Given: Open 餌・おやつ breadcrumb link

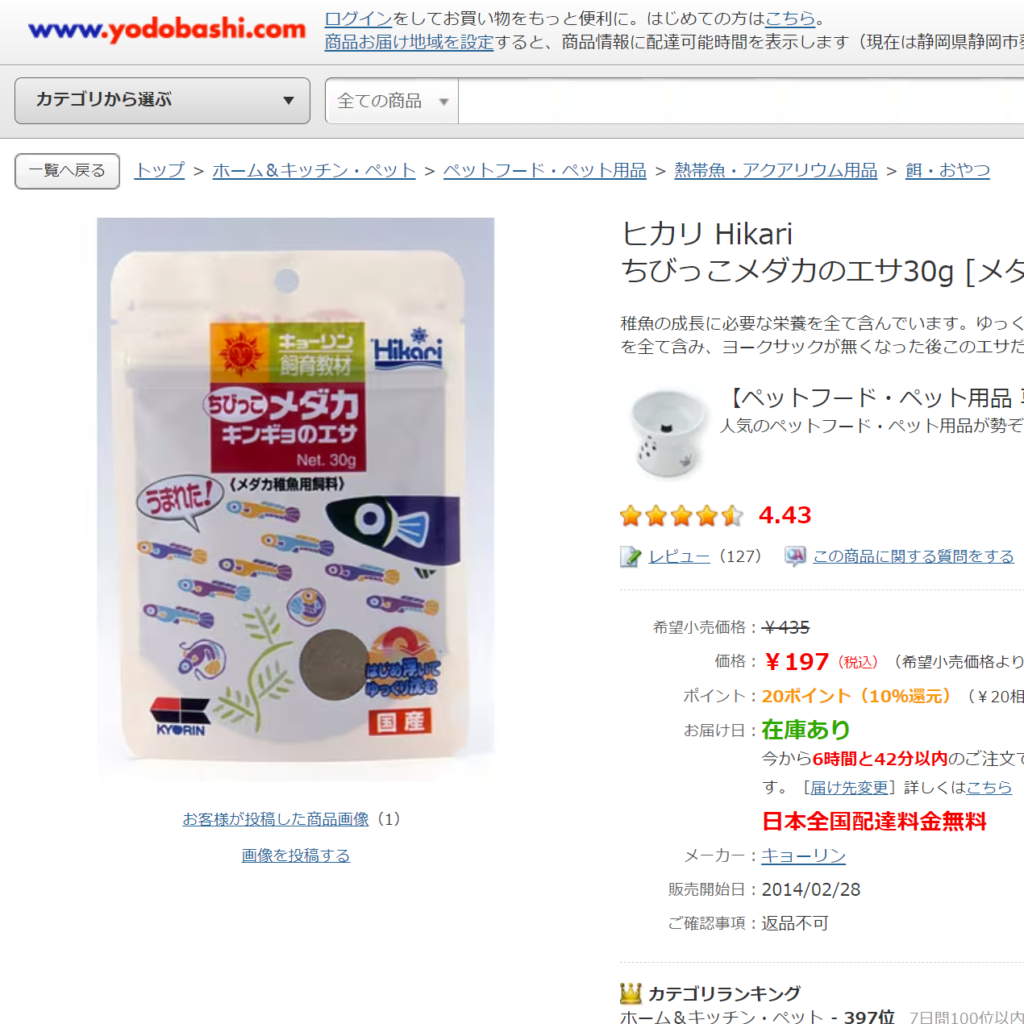Looking at the screenshot, I should [x=948, y=170].
